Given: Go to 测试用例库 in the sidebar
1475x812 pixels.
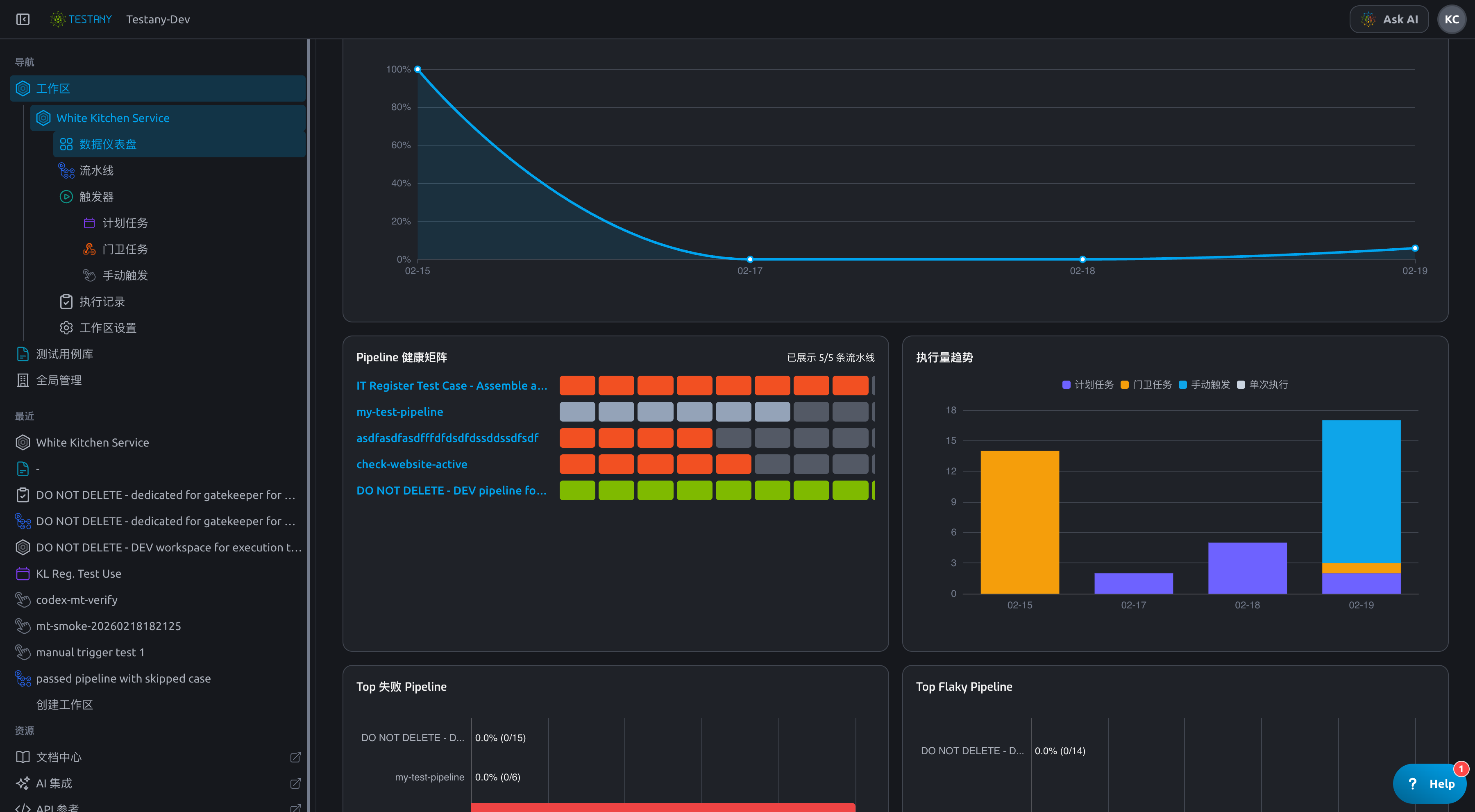Looking at the screenshot, I should coord(65,354).
